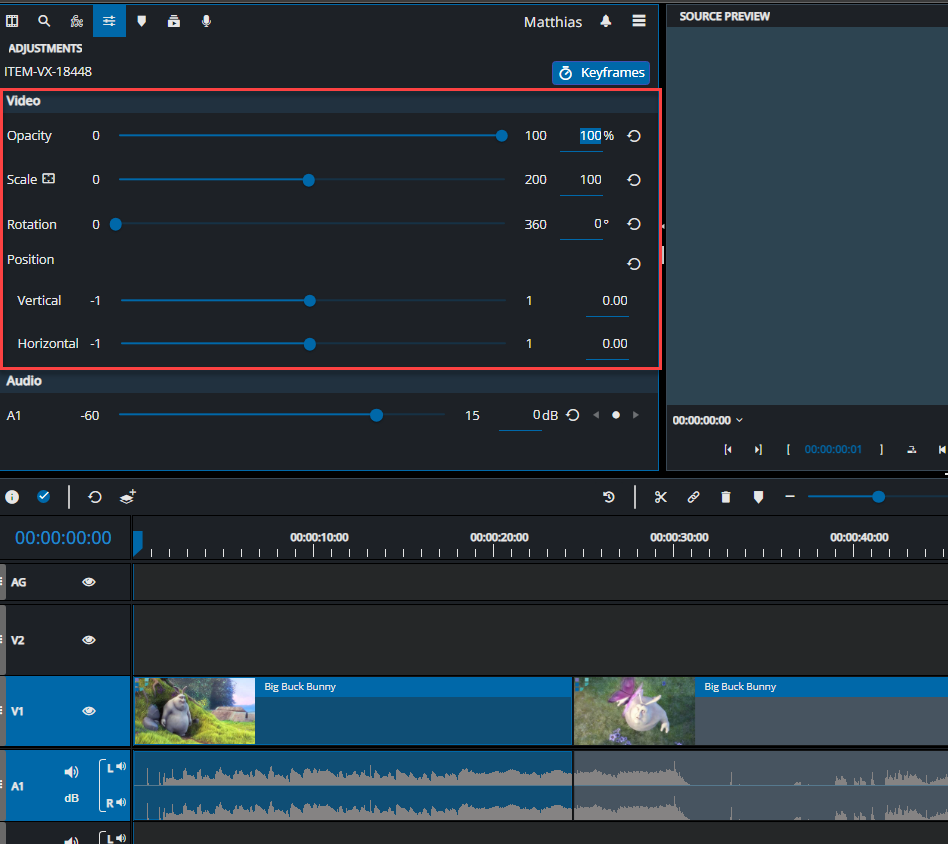Delete selection with the trash icon

tap(726, 497)
